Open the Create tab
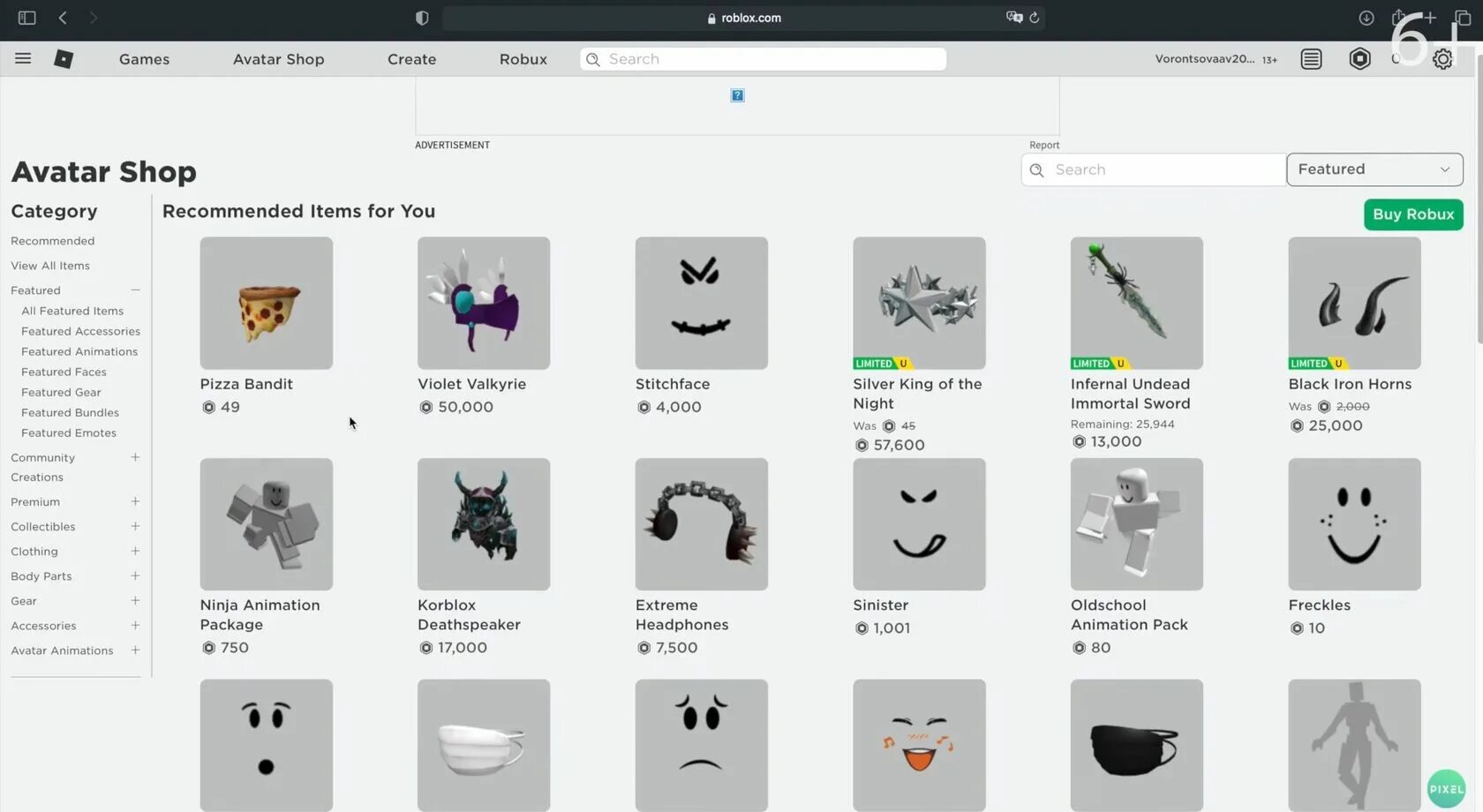The height and width of the screenshot is (812, 1483). coord(411,59)
